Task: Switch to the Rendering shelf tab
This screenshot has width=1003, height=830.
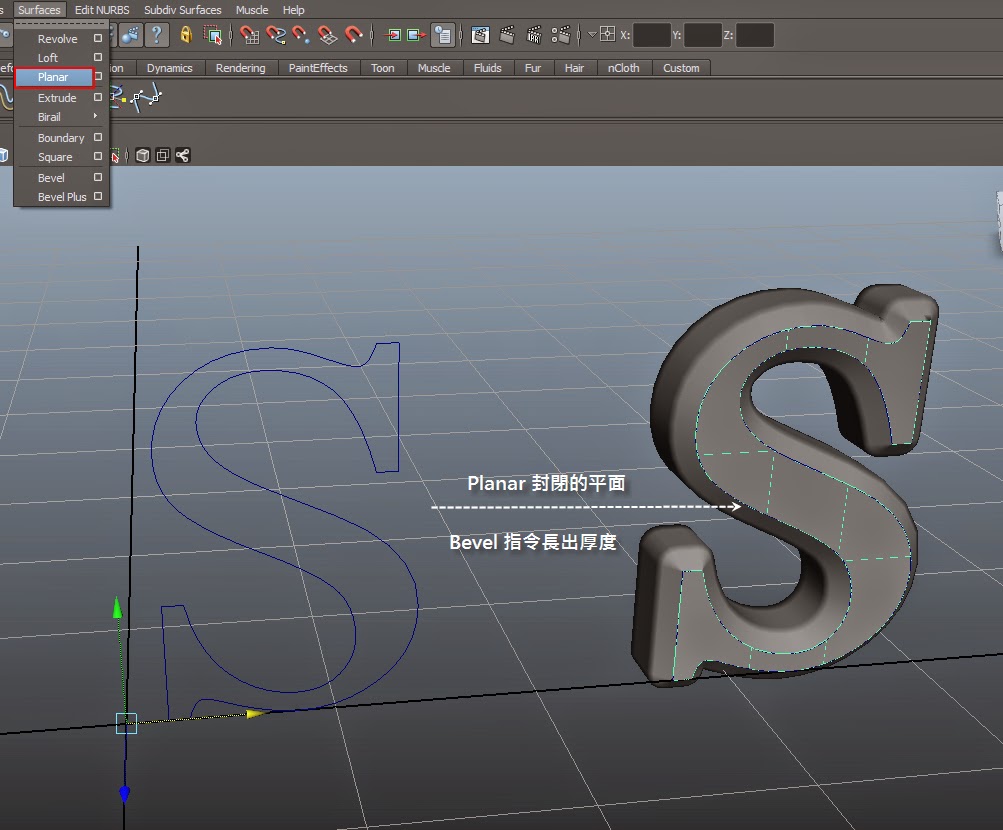Action: point(241,68)
